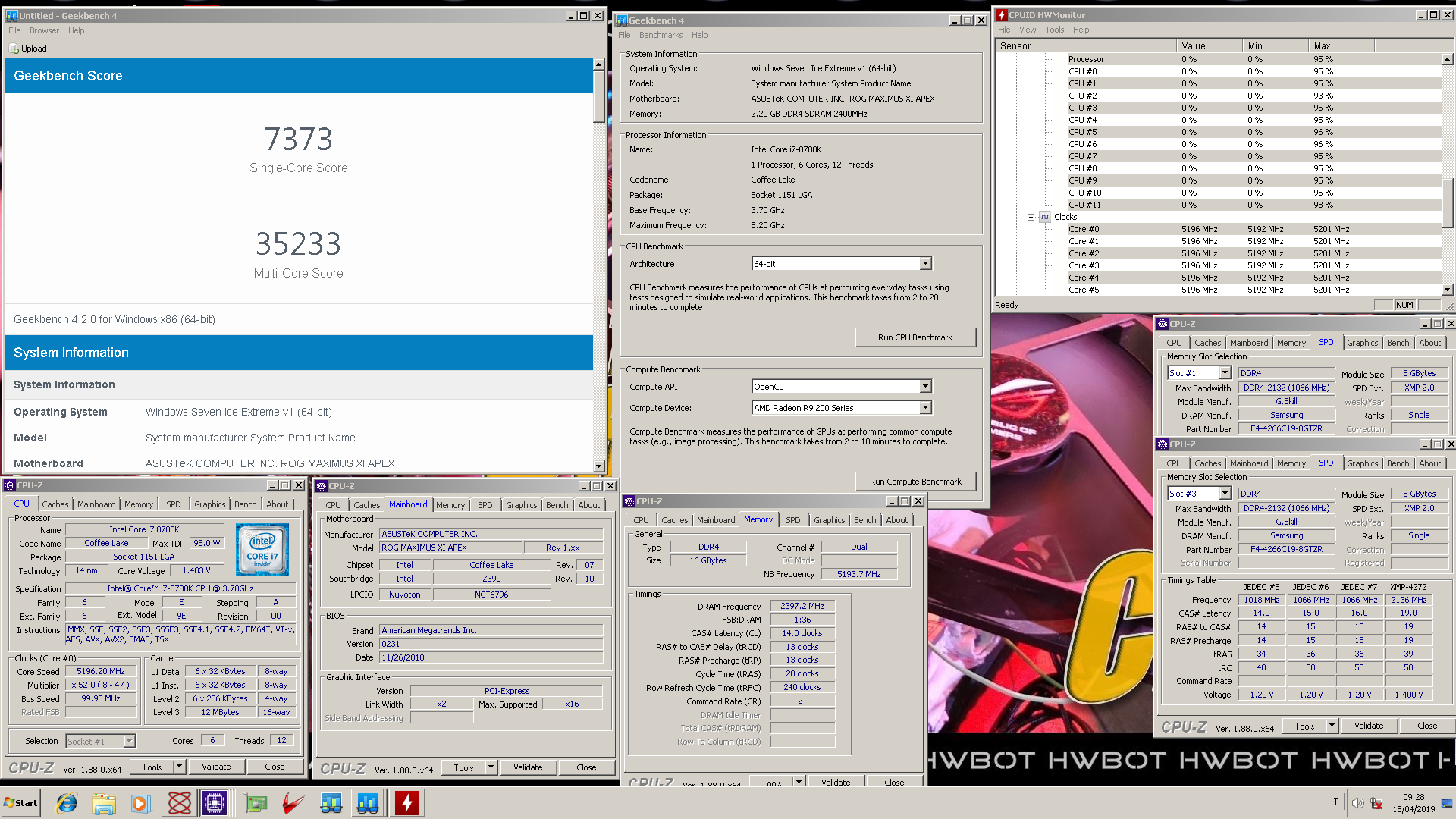Click title icon of CPU-Z Memory window
1456x819 pixels.
(x=629, y=501)
